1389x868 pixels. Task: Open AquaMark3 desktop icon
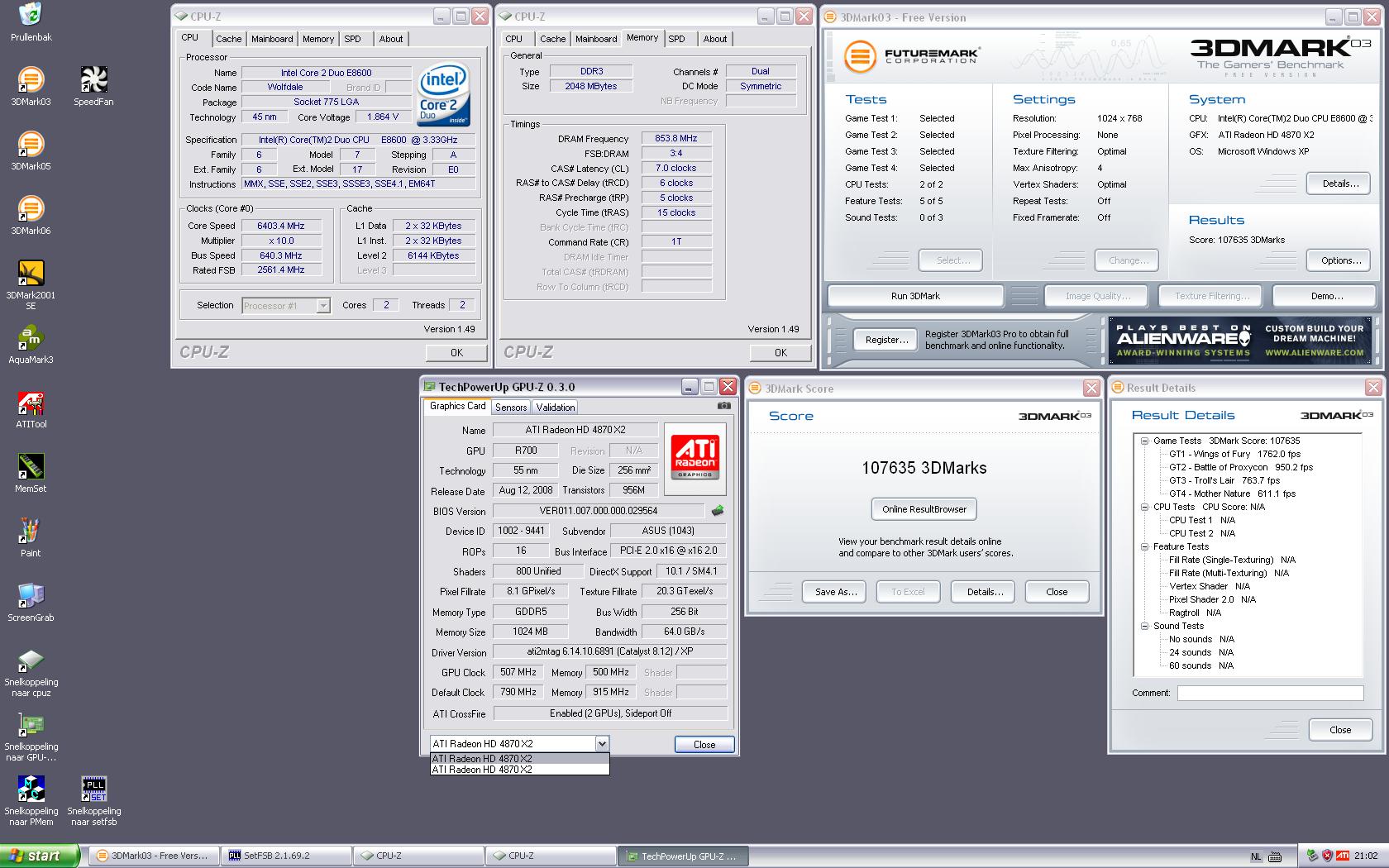pyautogui.click(x=31, y=344)
